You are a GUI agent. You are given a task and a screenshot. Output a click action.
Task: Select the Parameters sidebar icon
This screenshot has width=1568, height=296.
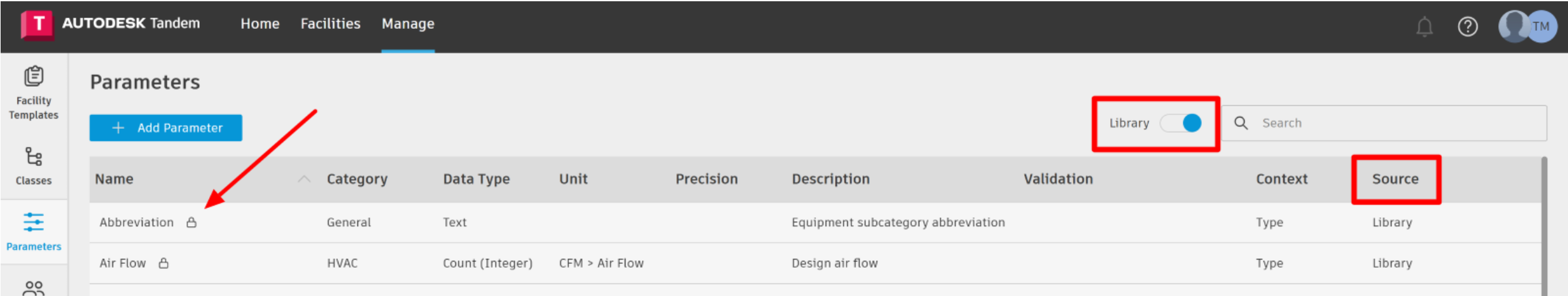34,231
